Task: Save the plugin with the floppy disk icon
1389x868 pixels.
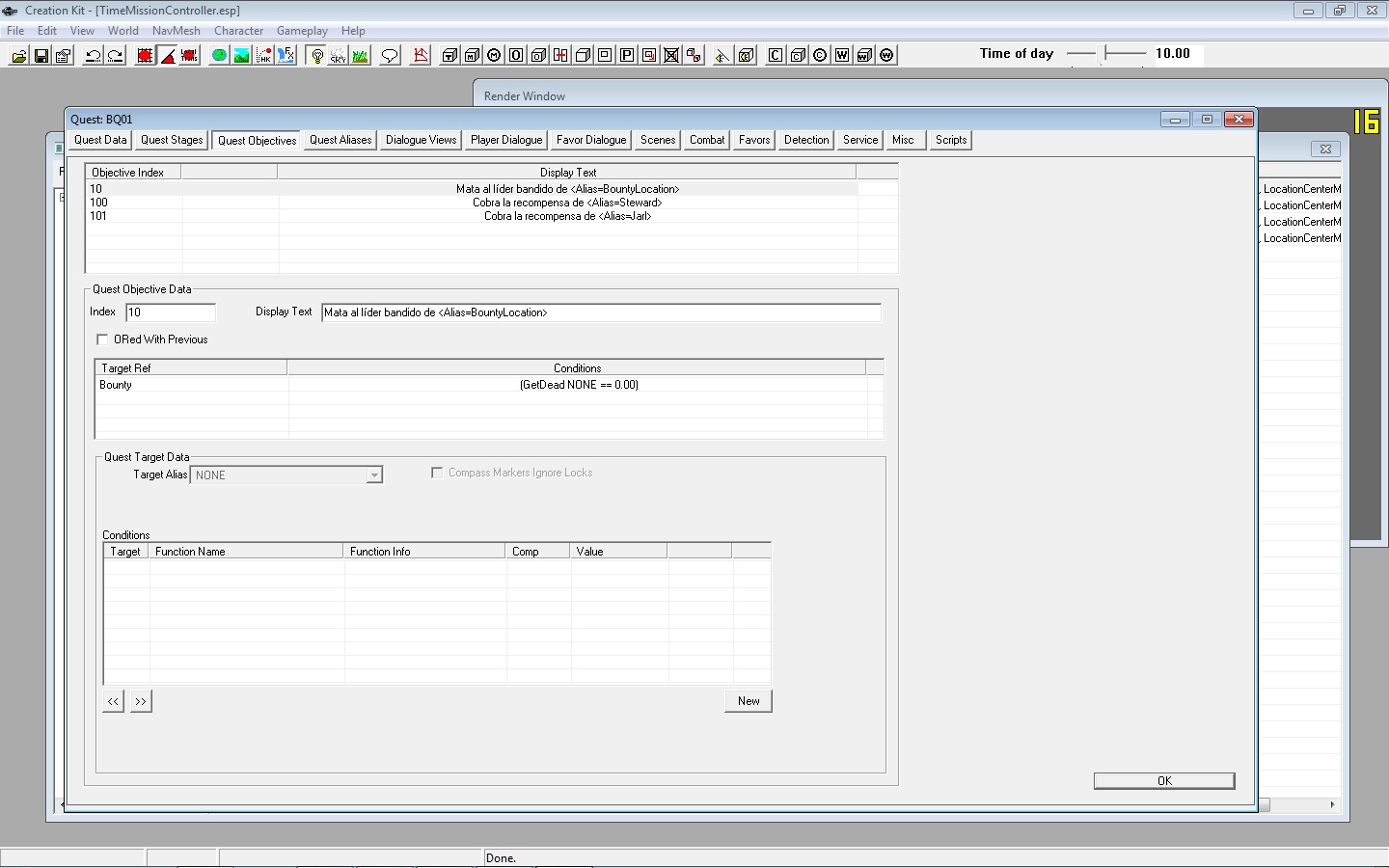Action: (x=41, y=55)
